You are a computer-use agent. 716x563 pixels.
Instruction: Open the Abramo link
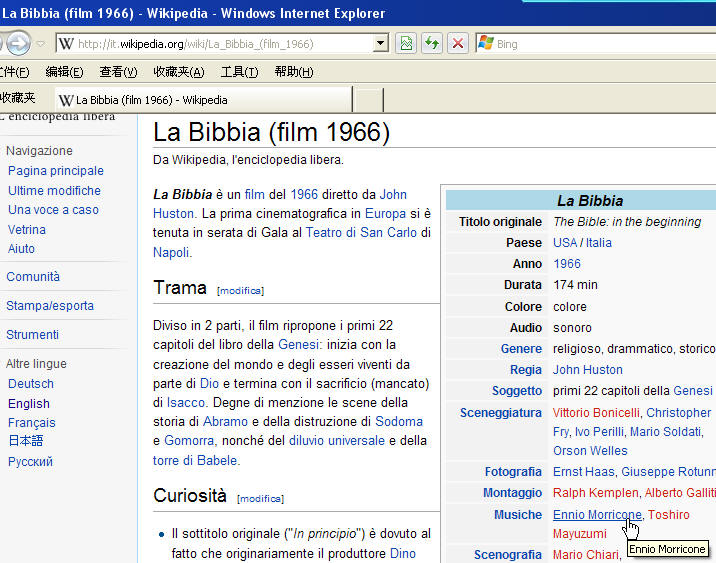click(225, 421)
